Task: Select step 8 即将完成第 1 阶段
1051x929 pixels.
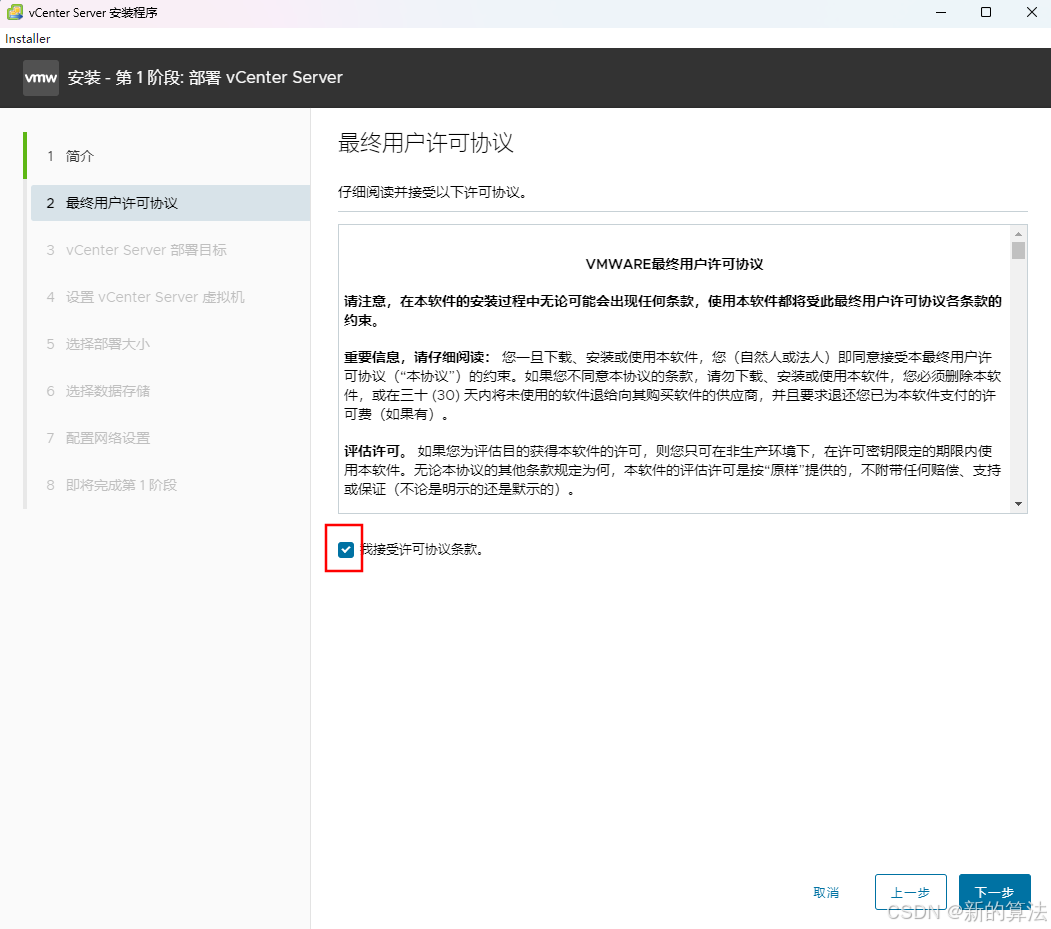Action: click(170, 485)
